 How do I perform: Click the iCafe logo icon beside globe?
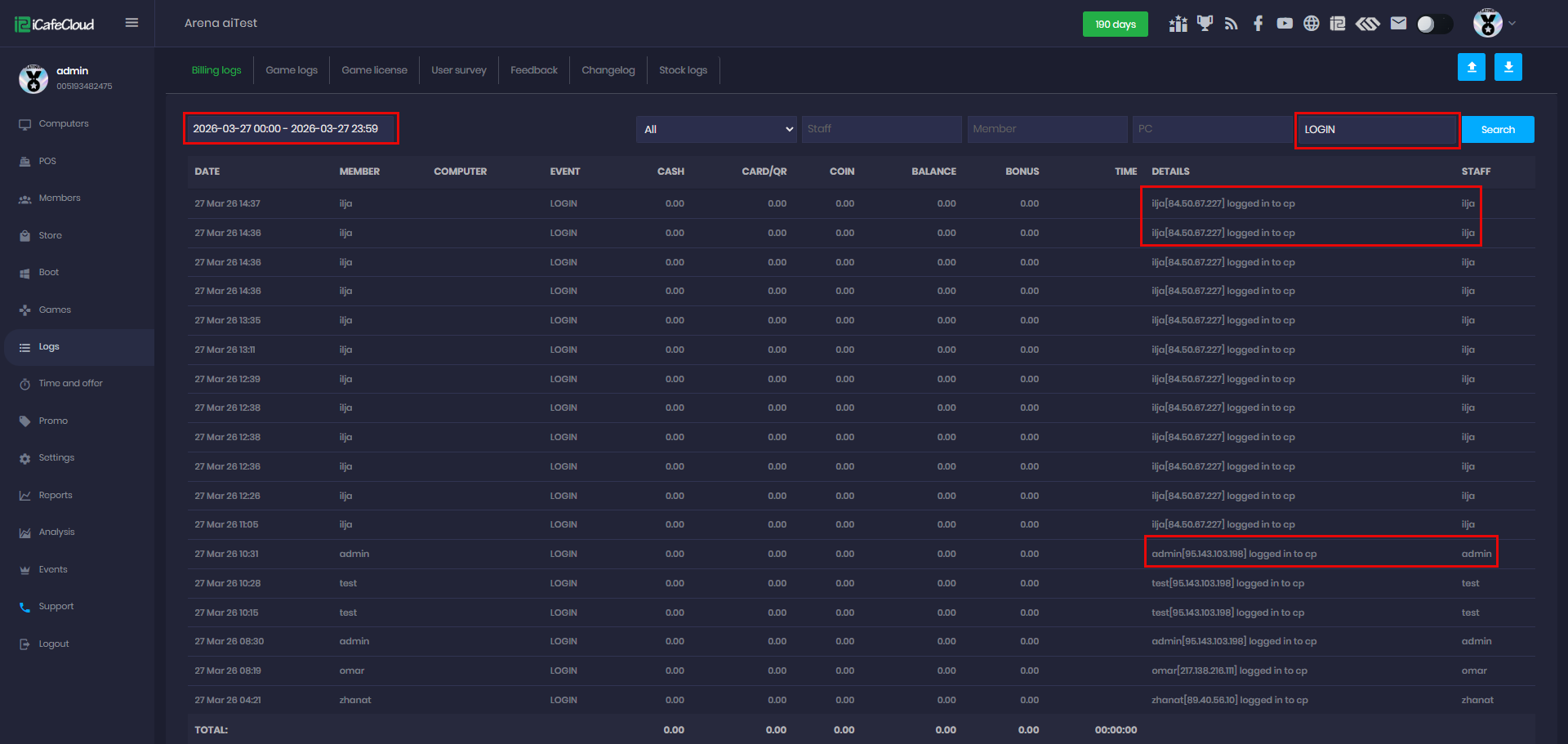(1338, 24)
